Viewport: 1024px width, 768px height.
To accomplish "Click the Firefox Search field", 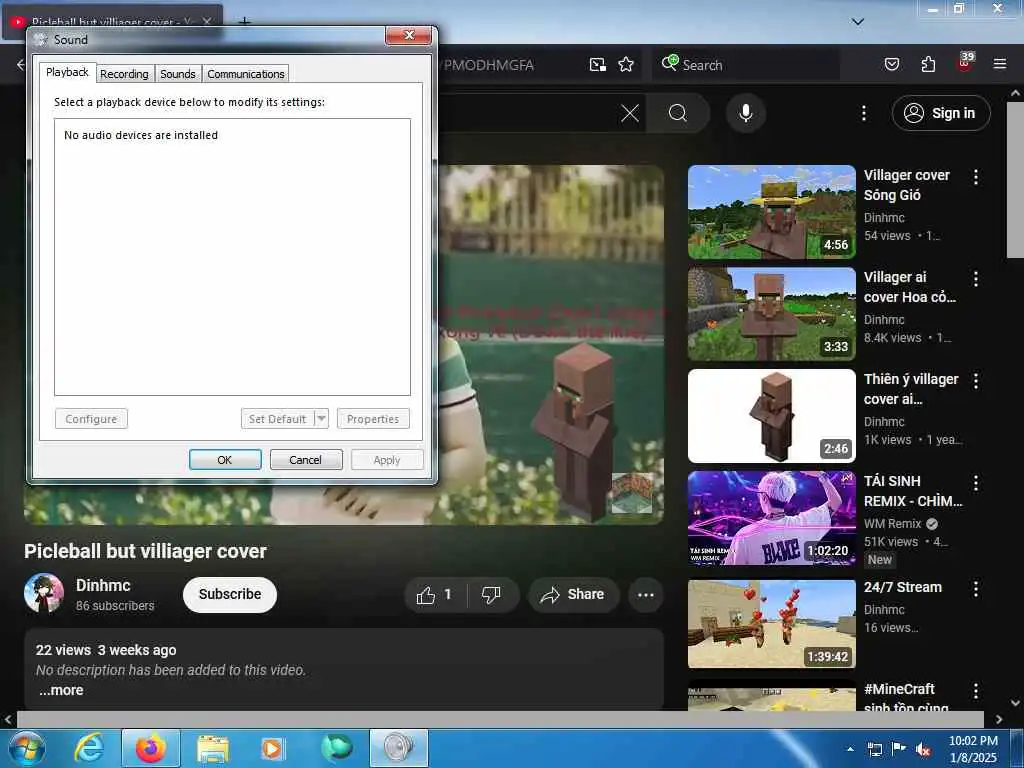I will [x=746, y=65].
